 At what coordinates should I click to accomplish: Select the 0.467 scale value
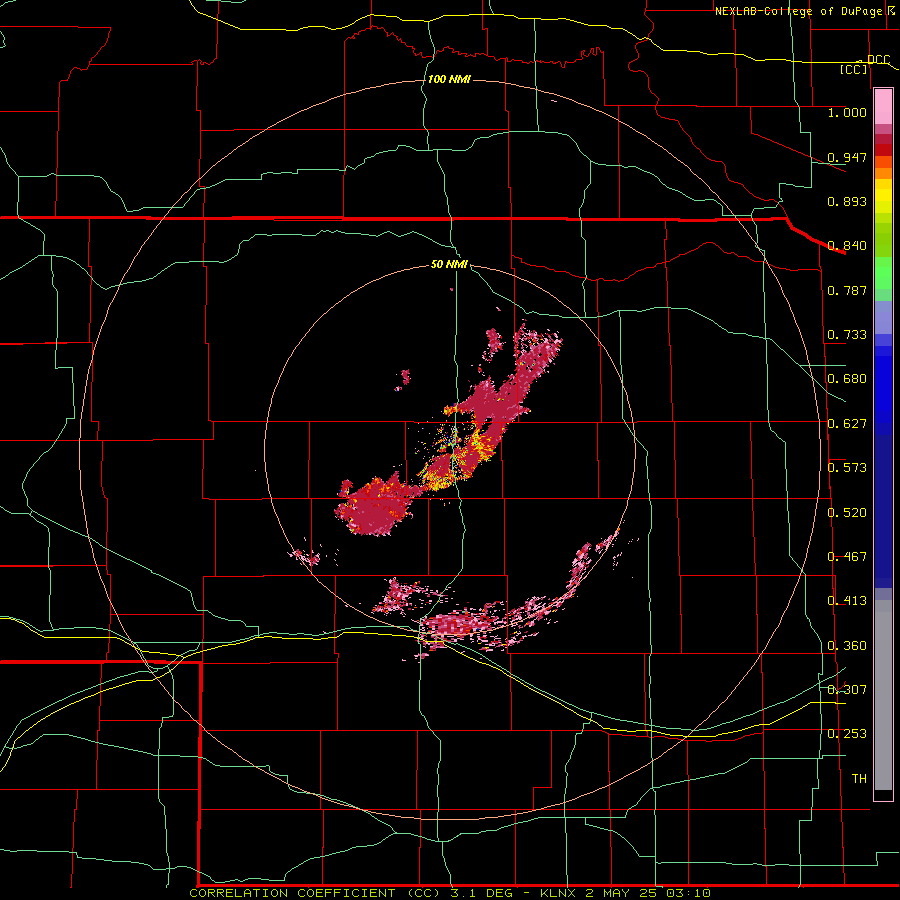pyautogui.click(x=847, y=557)
